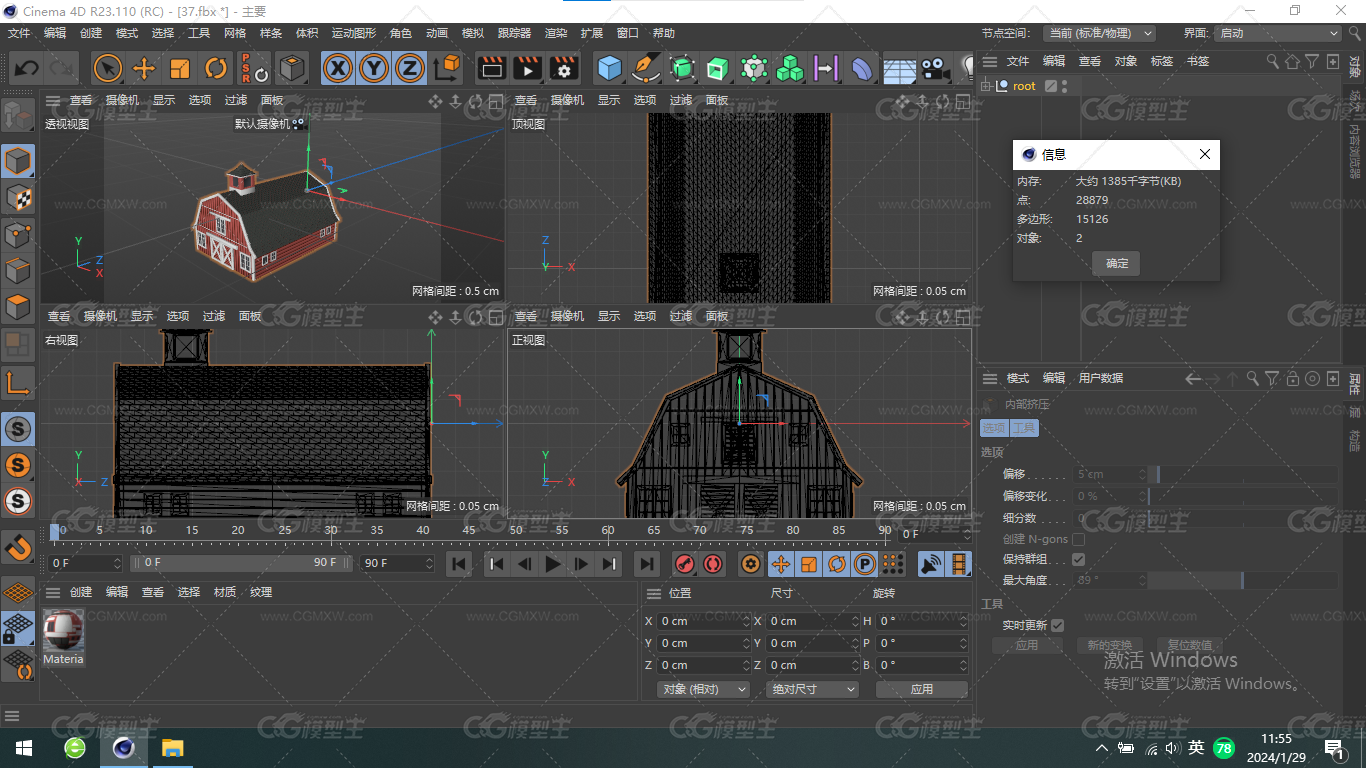Click the Camera object icon in toolbar
The width and height of the screenshot is (1366, 768).
point(935,68)
